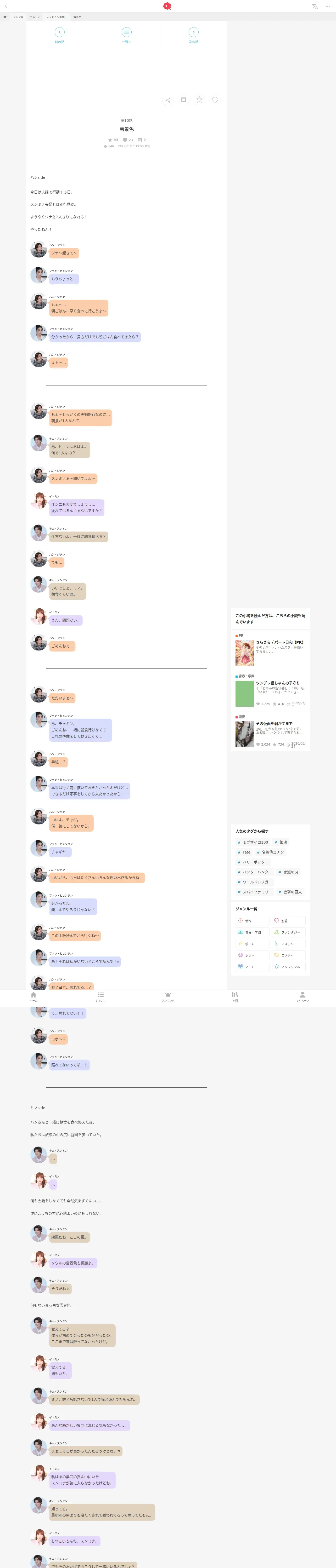336x1568 pixels.
Task: Switch to ホーム in bottom navigation
Action: pyautogui.click(x=33, y=997)
